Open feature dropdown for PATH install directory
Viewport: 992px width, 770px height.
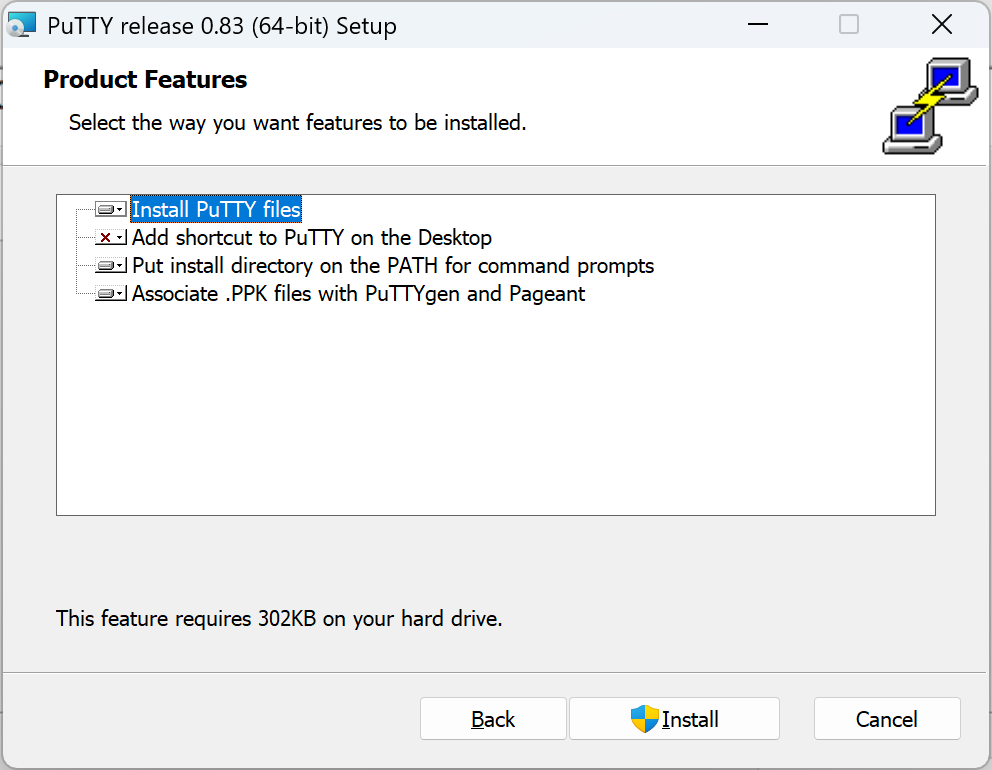pos(111,266)
